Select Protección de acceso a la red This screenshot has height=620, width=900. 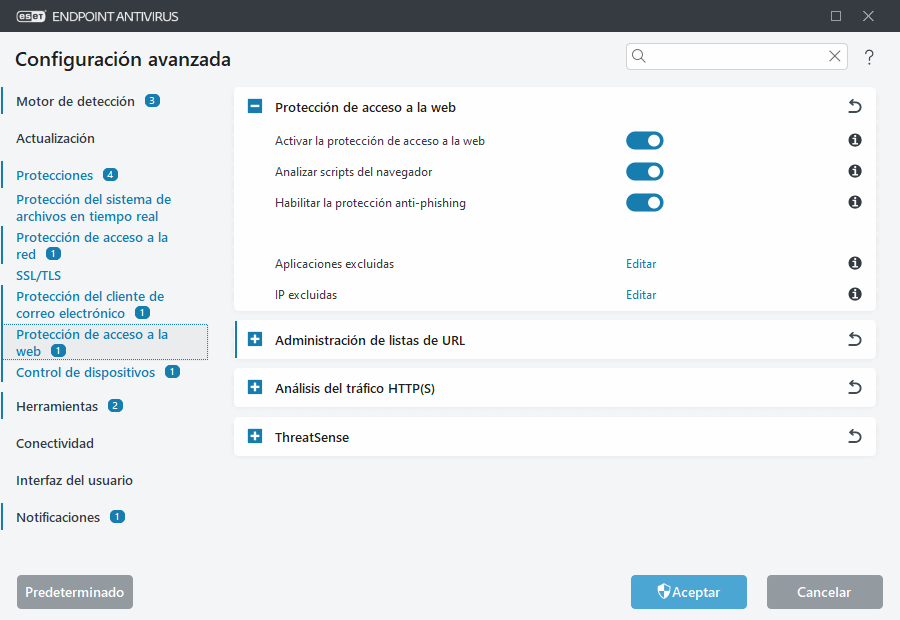[92, 246]
